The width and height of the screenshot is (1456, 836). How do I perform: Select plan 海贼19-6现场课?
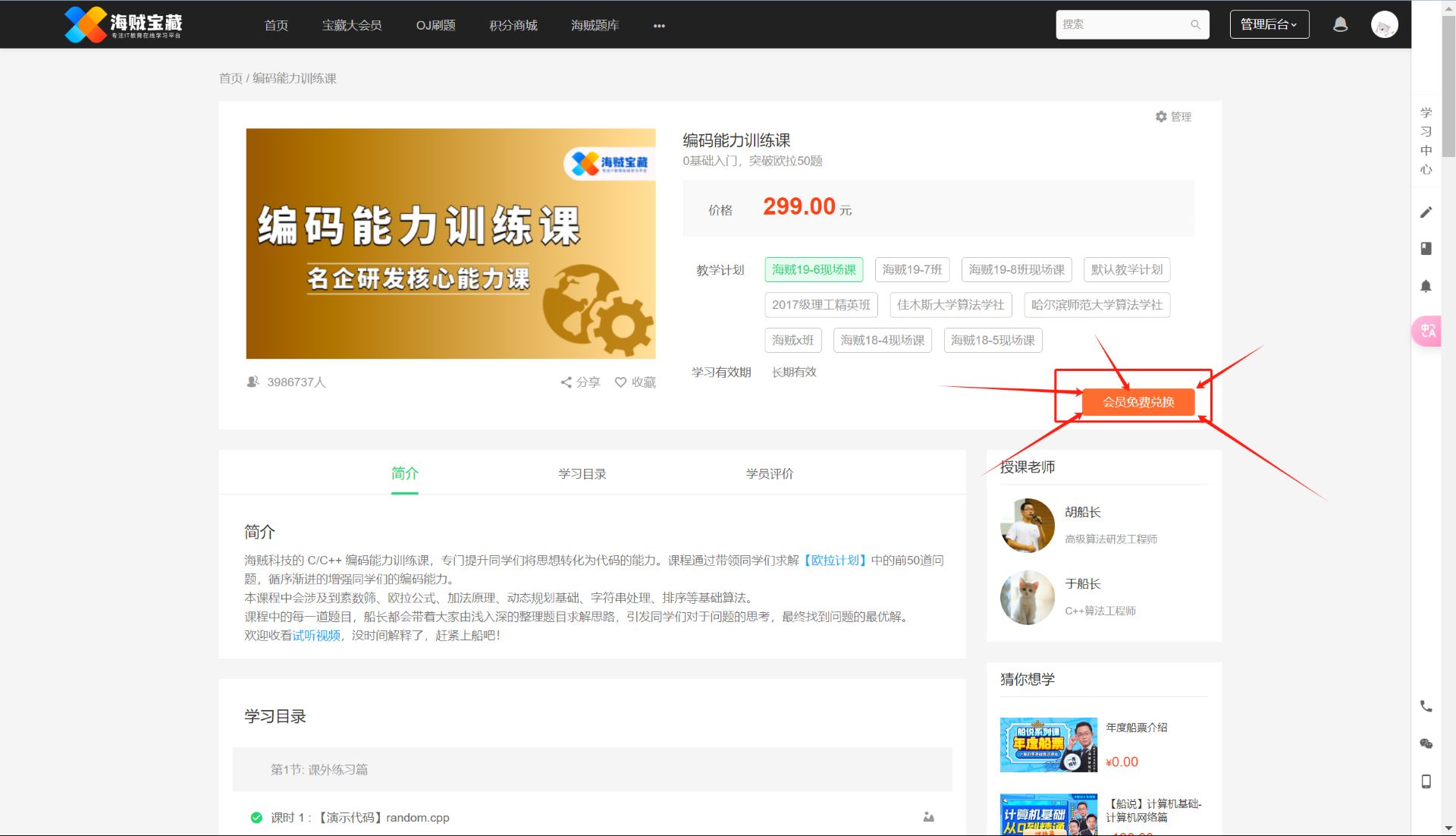[x=814, y=269]
